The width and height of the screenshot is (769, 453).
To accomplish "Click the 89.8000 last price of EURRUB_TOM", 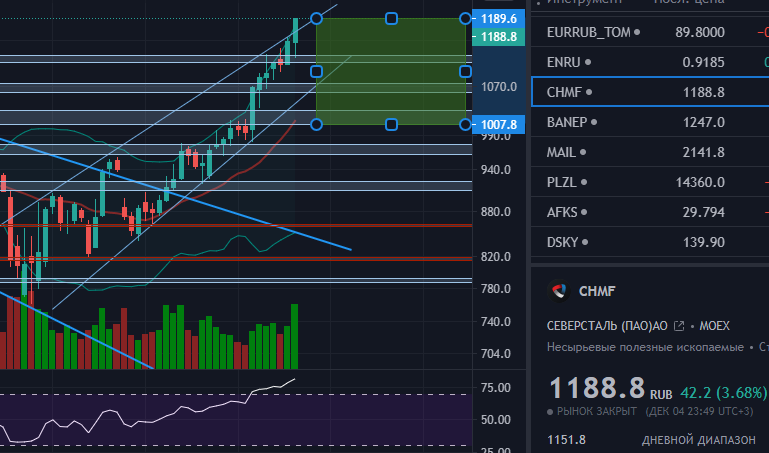I will pyautogui.click(x=700, y=32).
